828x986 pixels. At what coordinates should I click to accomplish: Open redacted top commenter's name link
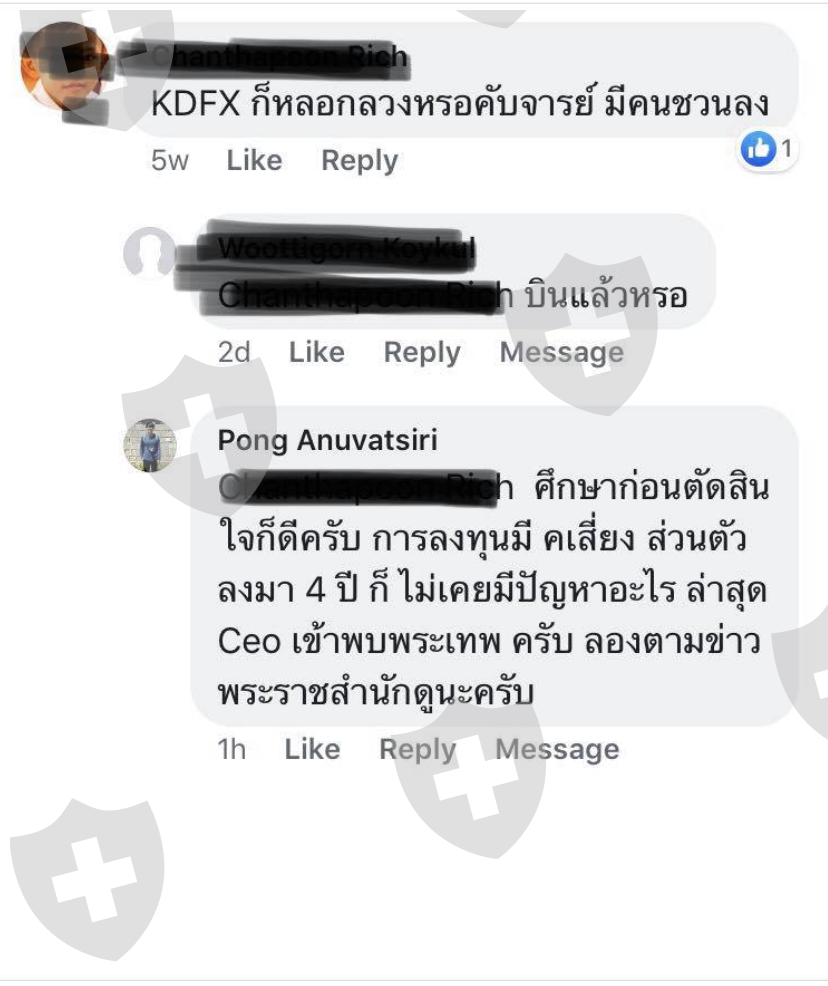point(279,57)
